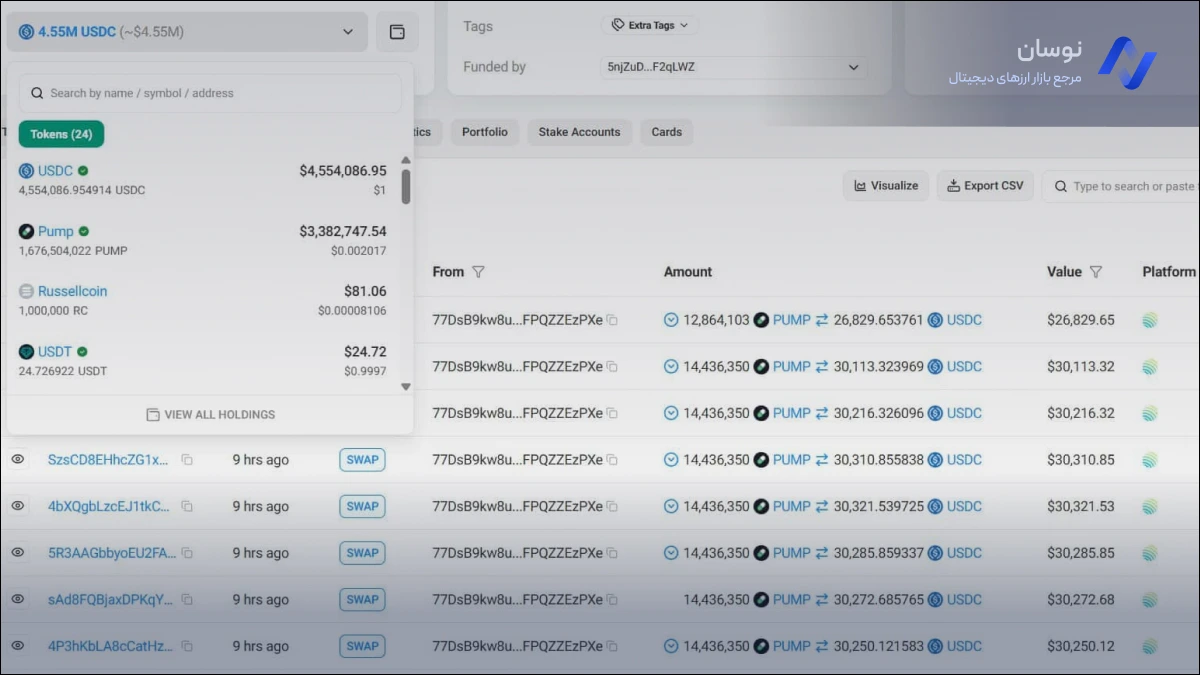Toggle the eye icon for the SzsCD8EHhcZG1x row

pyautogui.click(x=18, y=459)
